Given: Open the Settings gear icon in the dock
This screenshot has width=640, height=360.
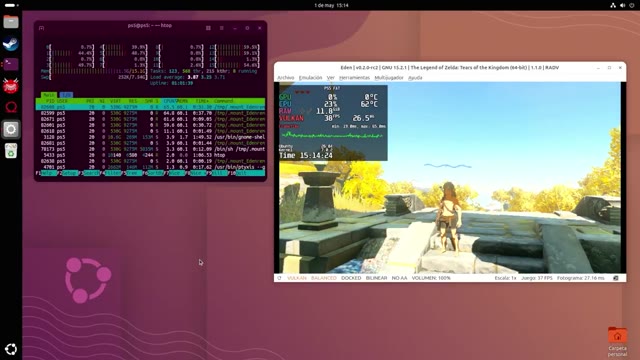Looking at the screenshot, I should click(11, 129).
